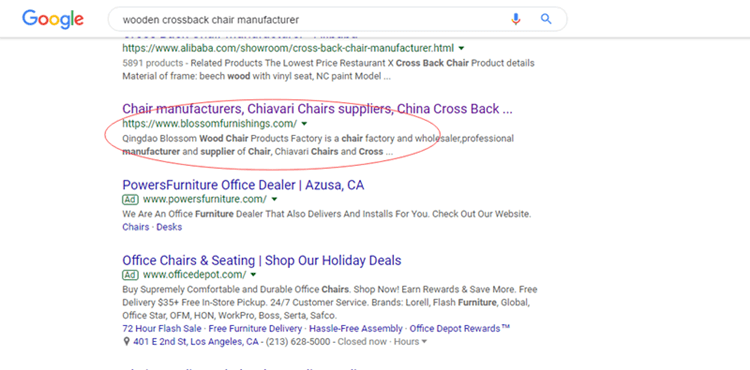Click the Google logo
Viewport: 750px width, 370px height.
coord(53,20)
